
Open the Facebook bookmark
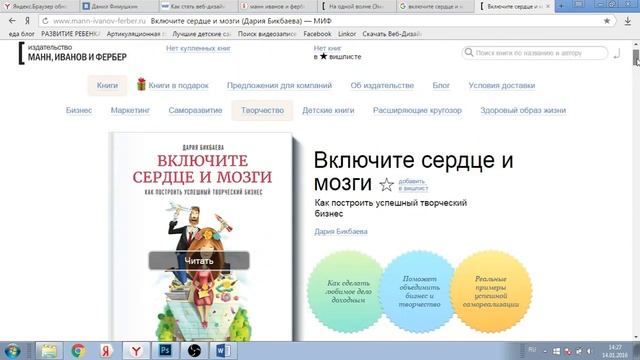point(317,34)
